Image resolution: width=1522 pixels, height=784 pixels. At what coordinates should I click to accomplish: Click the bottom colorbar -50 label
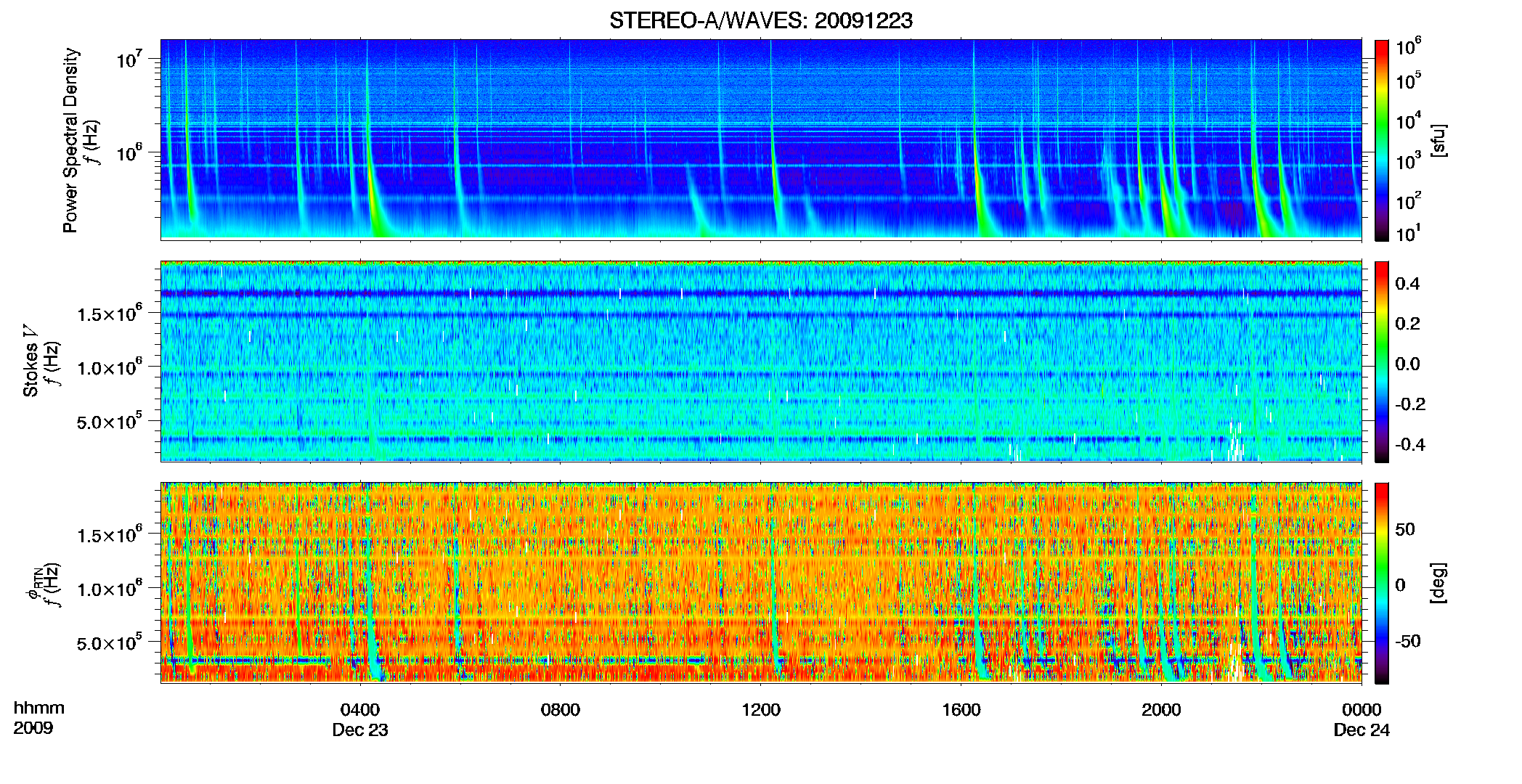1408,641
